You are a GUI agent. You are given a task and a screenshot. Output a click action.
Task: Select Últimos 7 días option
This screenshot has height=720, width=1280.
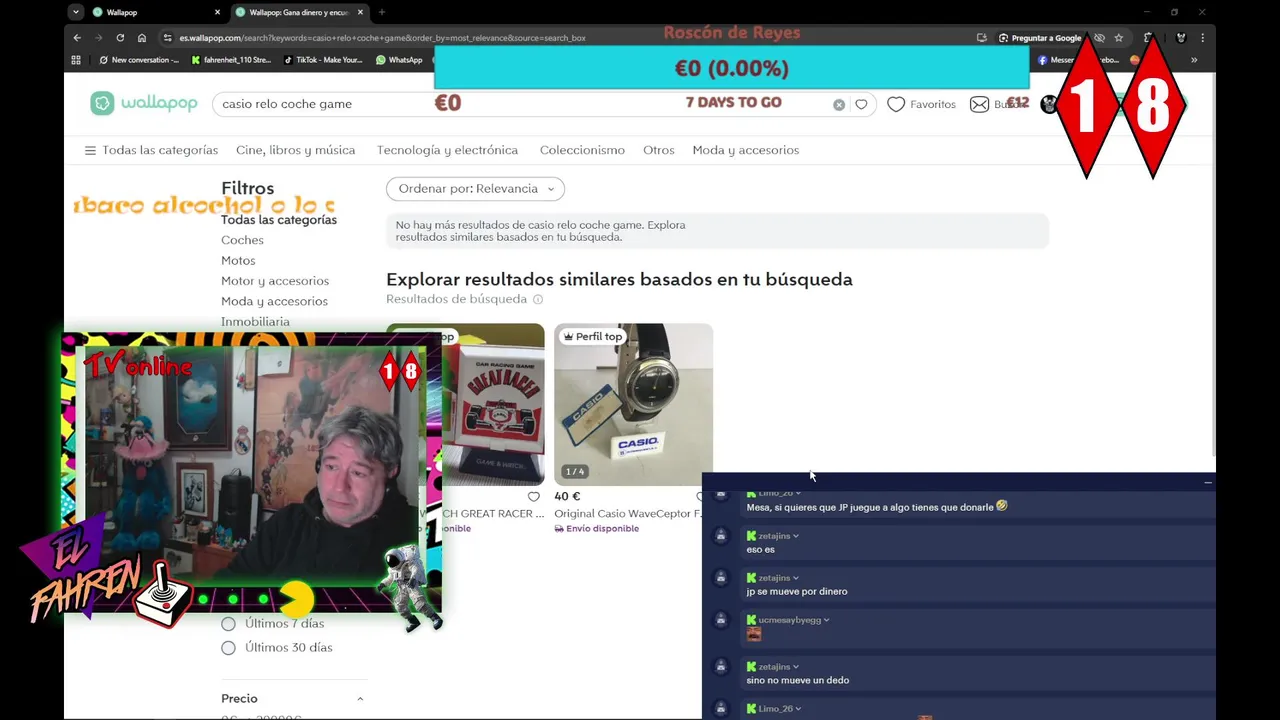(228, 623)
